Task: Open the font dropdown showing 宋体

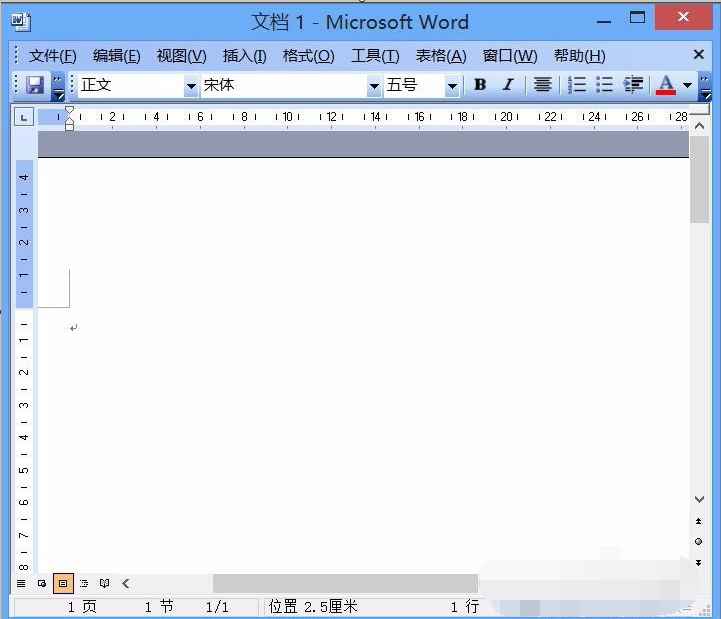Action: (374, 86)
